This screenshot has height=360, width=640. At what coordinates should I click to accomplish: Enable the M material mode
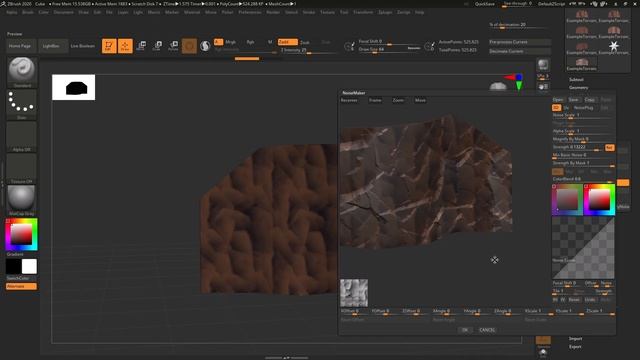[x=270, y=42]
